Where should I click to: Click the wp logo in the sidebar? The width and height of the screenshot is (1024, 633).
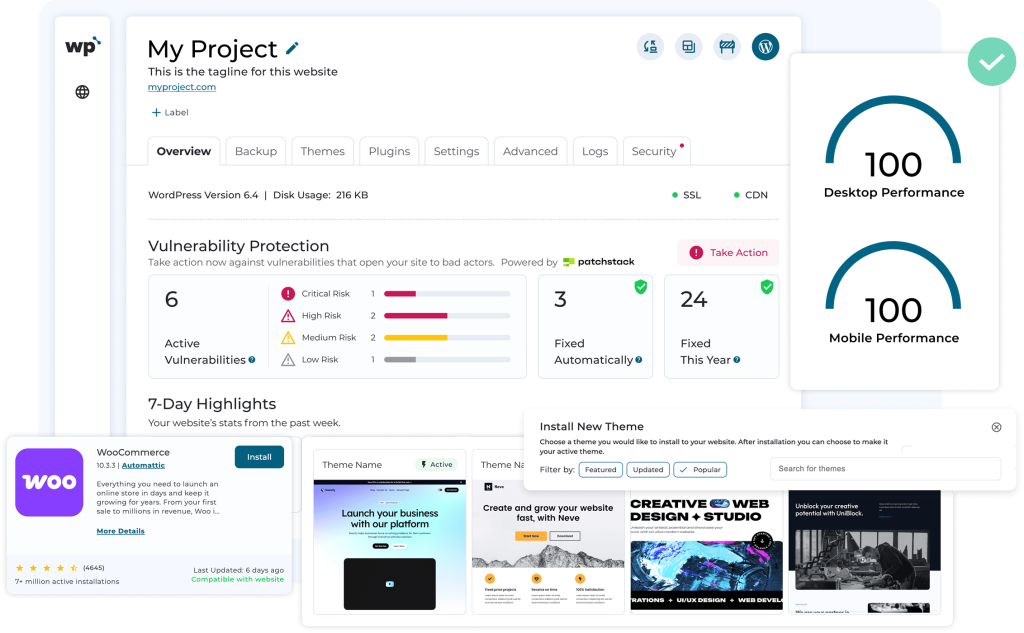coord(83,45)
